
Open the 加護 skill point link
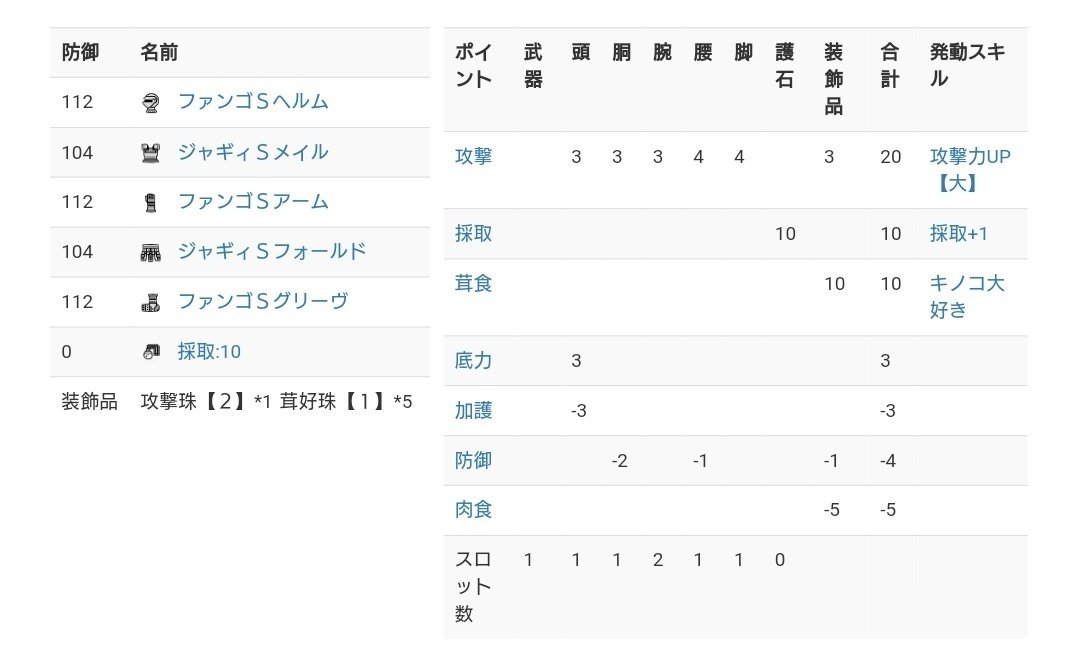click(473, 411)
